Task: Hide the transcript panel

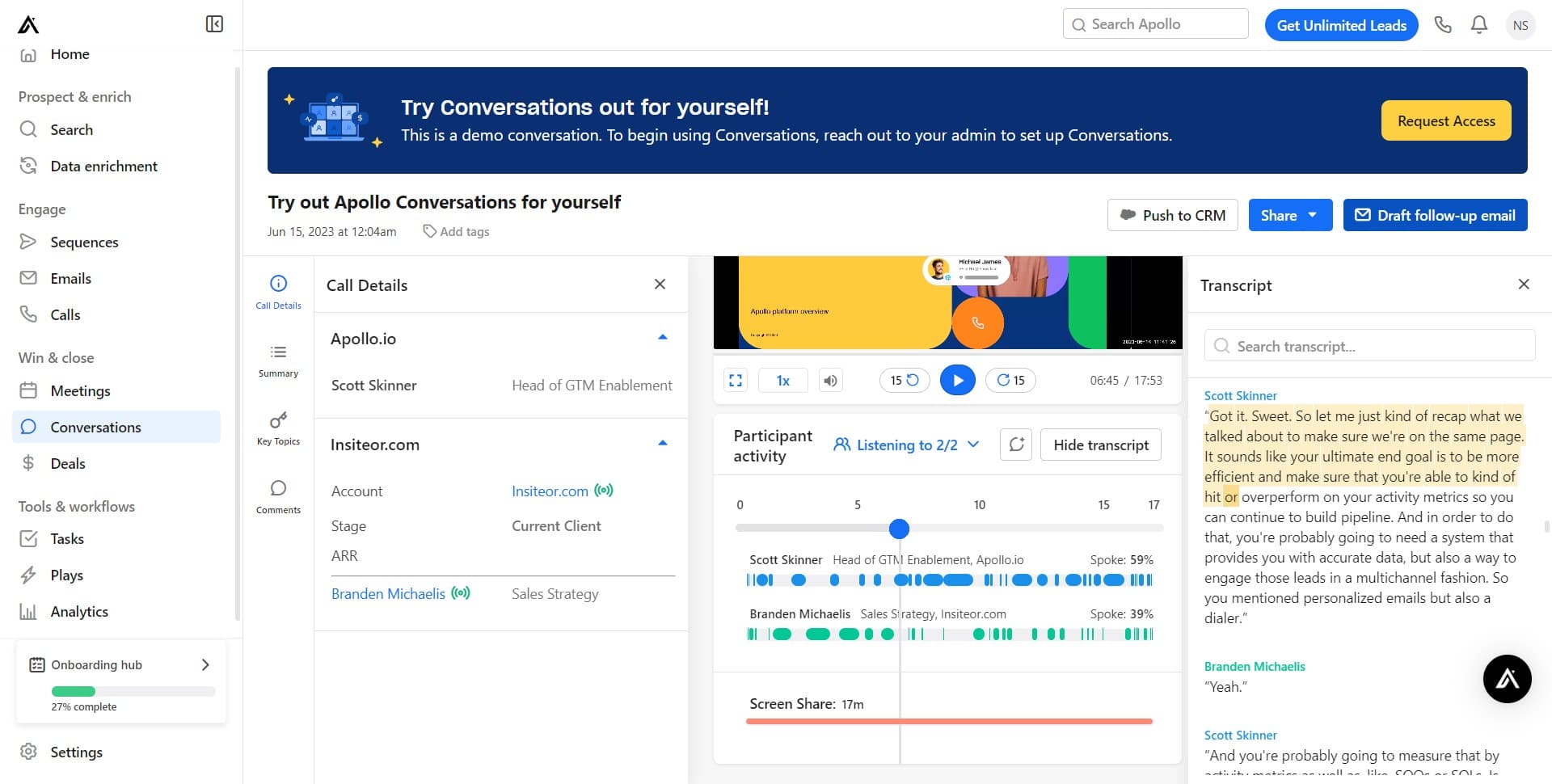Action: [1100, 445]
